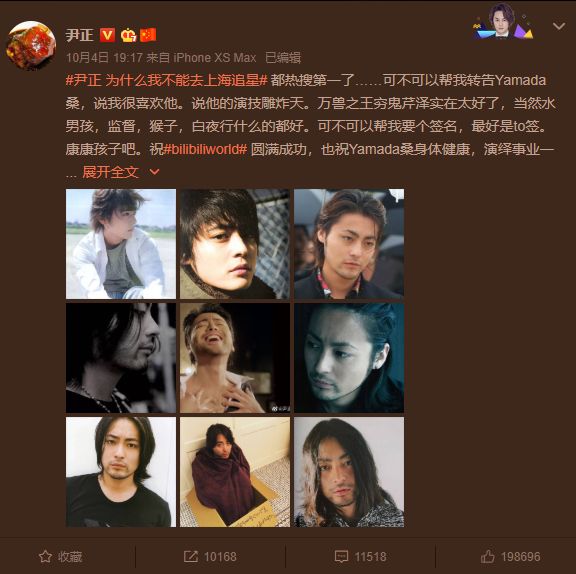Image resolution: width=576 pixels, height=574 pixels.
Task: Click the red flag badge beside username
Action: [148, 35]
